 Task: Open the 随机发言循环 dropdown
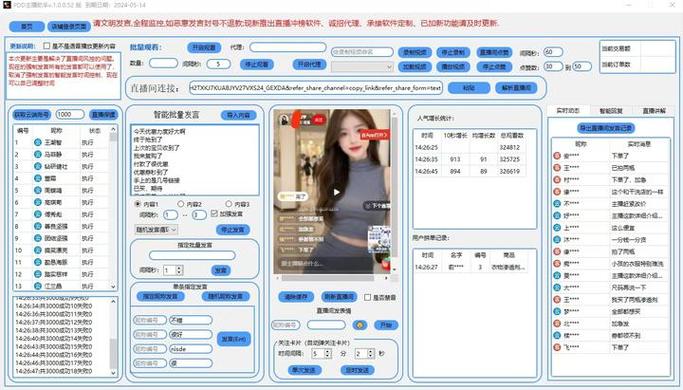(x=156, y=230)
